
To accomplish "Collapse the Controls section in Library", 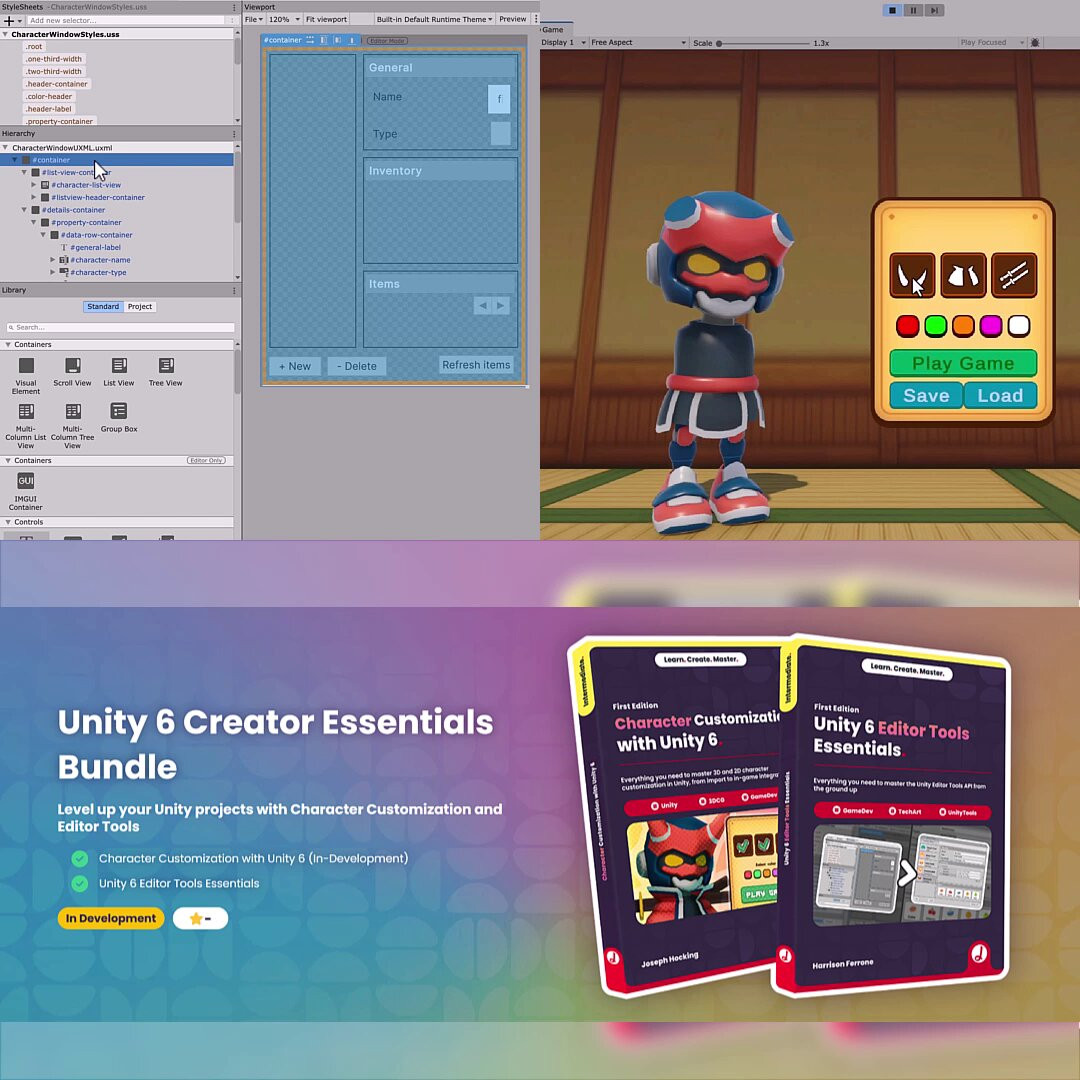I will pos(8,522).
